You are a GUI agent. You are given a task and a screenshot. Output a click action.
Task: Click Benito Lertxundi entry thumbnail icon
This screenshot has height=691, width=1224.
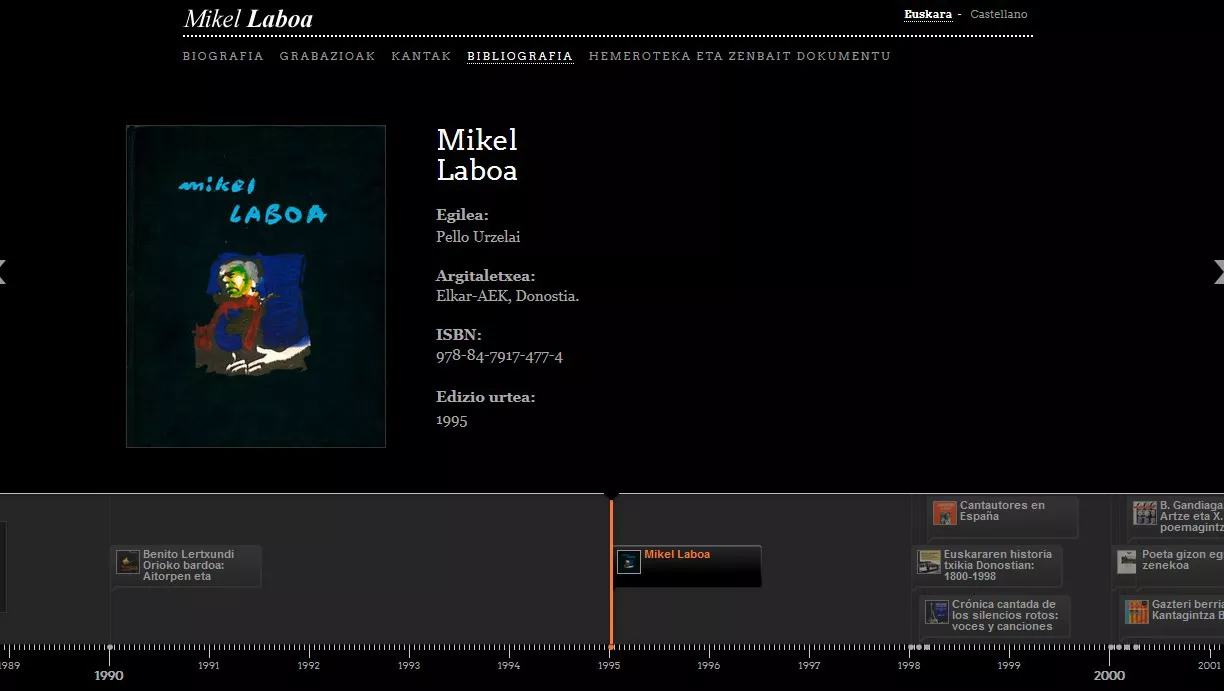pos(128,562)
